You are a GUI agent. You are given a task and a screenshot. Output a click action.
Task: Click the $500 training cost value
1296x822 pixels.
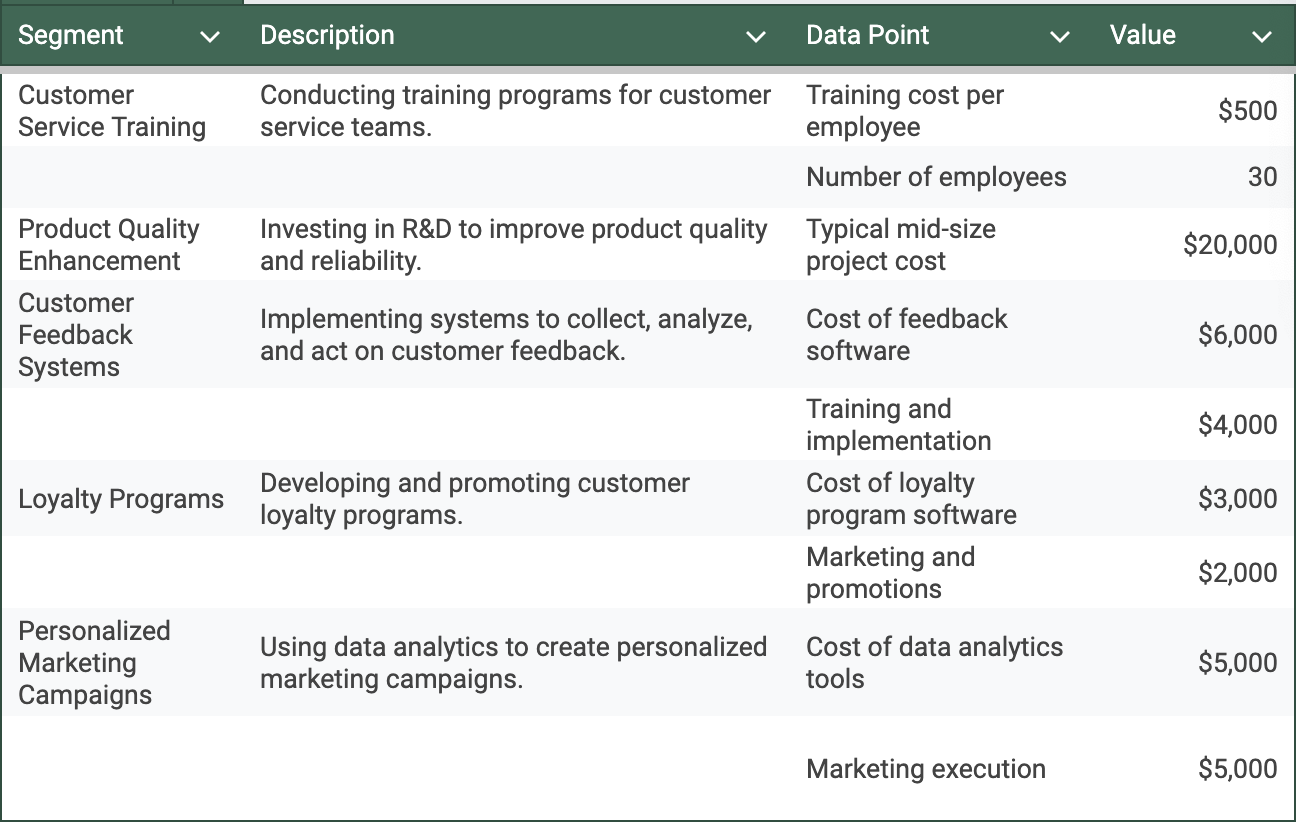point(1247,111)
